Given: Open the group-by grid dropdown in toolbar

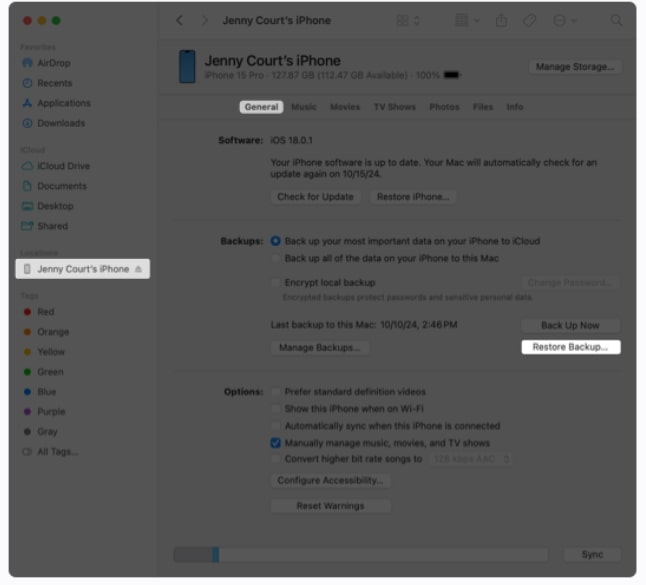Looking at the screenshot, I should tap(467, 20).
